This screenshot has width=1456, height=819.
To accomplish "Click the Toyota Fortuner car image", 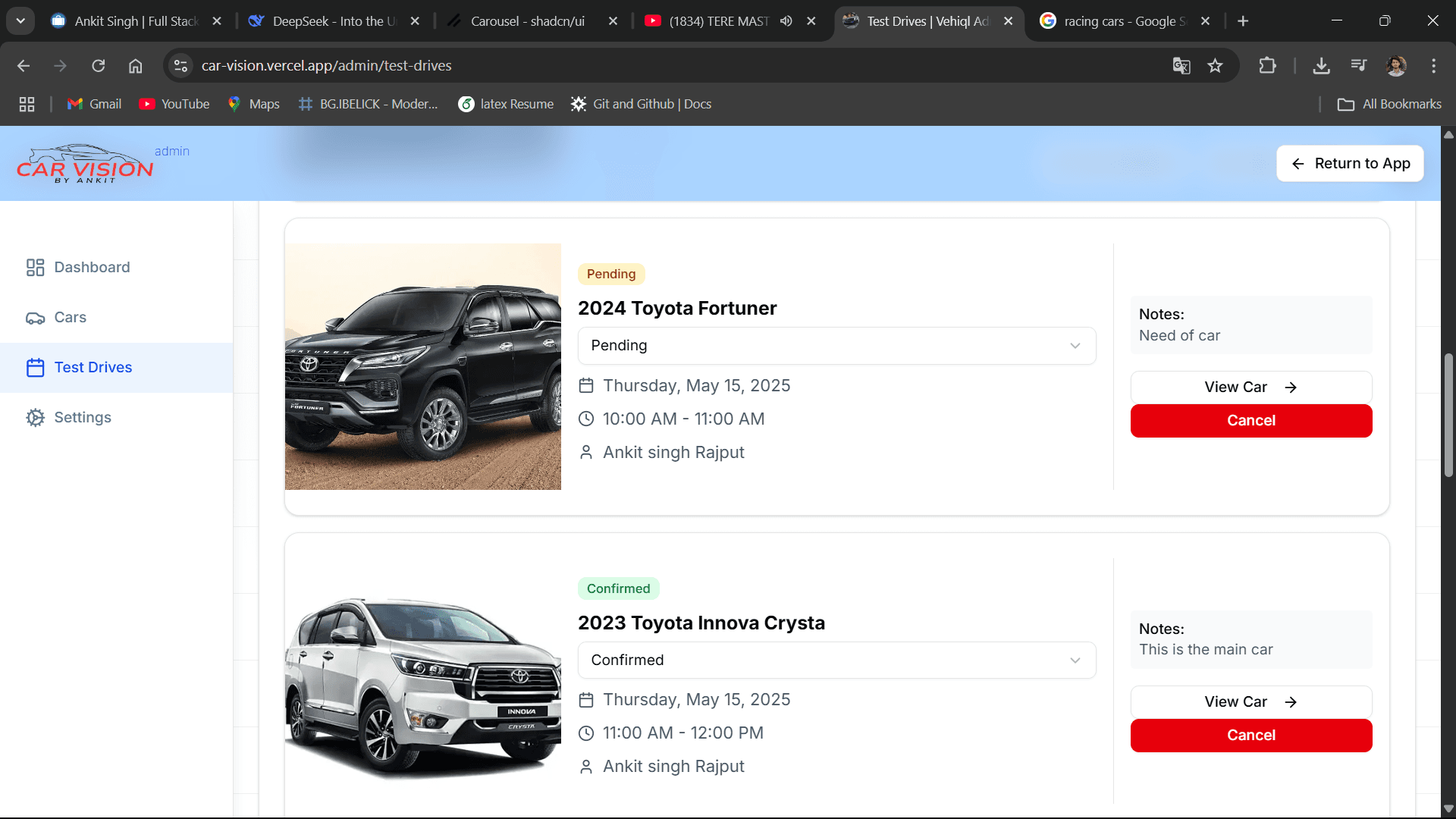I will pos(423,366).
